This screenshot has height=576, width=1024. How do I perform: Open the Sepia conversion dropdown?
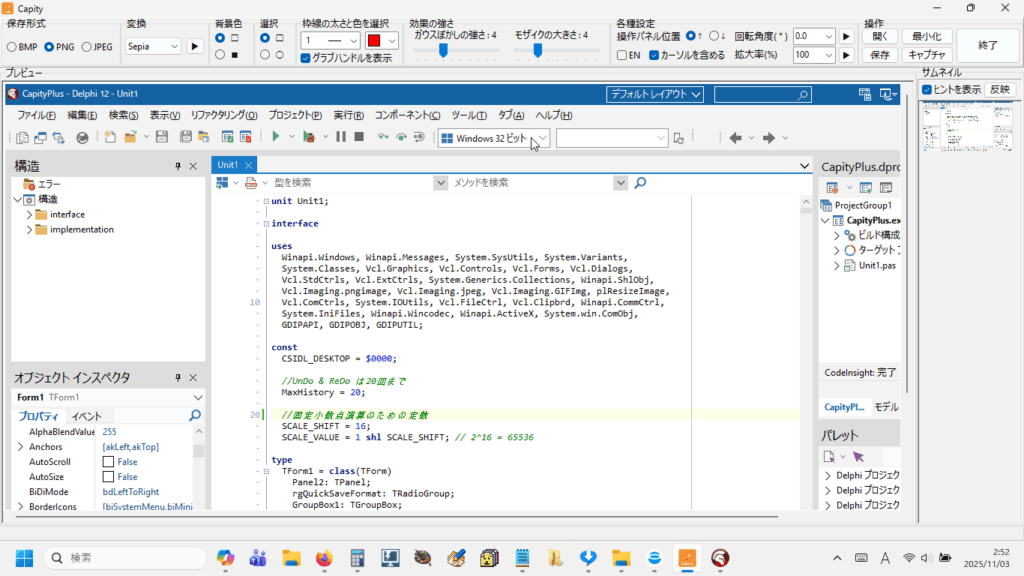153,46
